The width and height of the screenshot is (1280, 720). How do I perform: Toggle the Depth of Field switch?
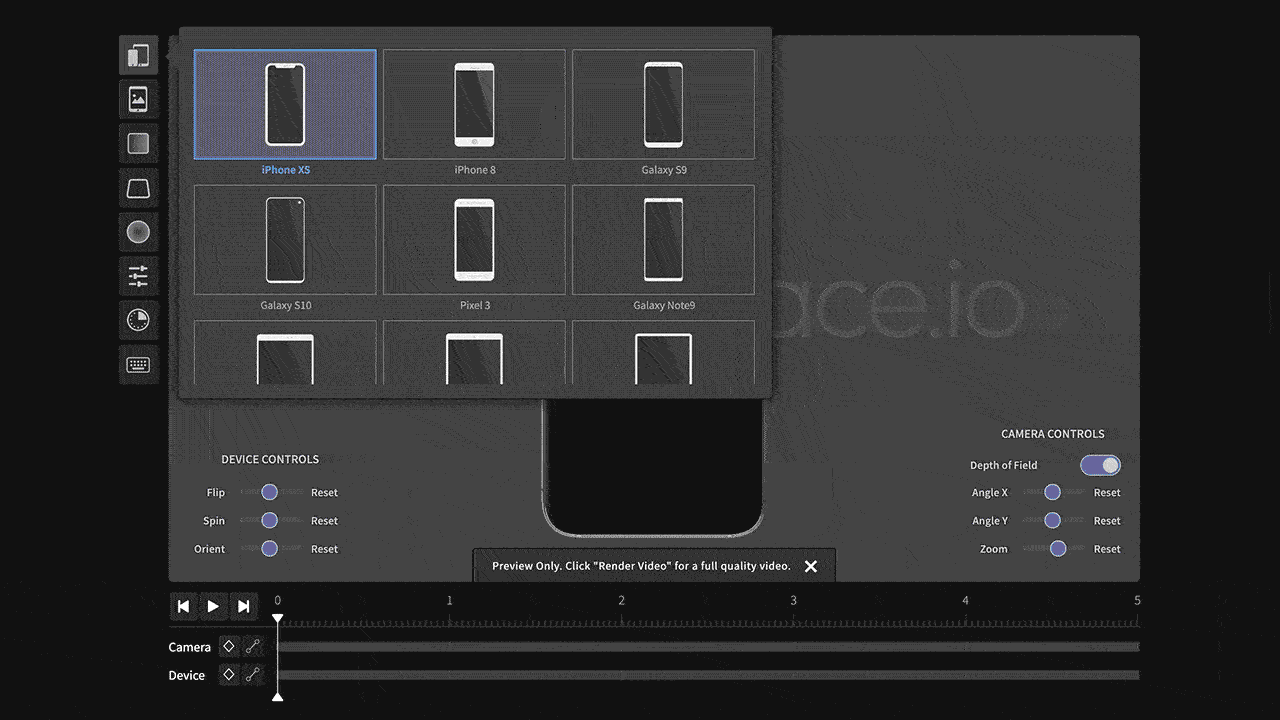pyautogui.click(x=1100, y=465)
